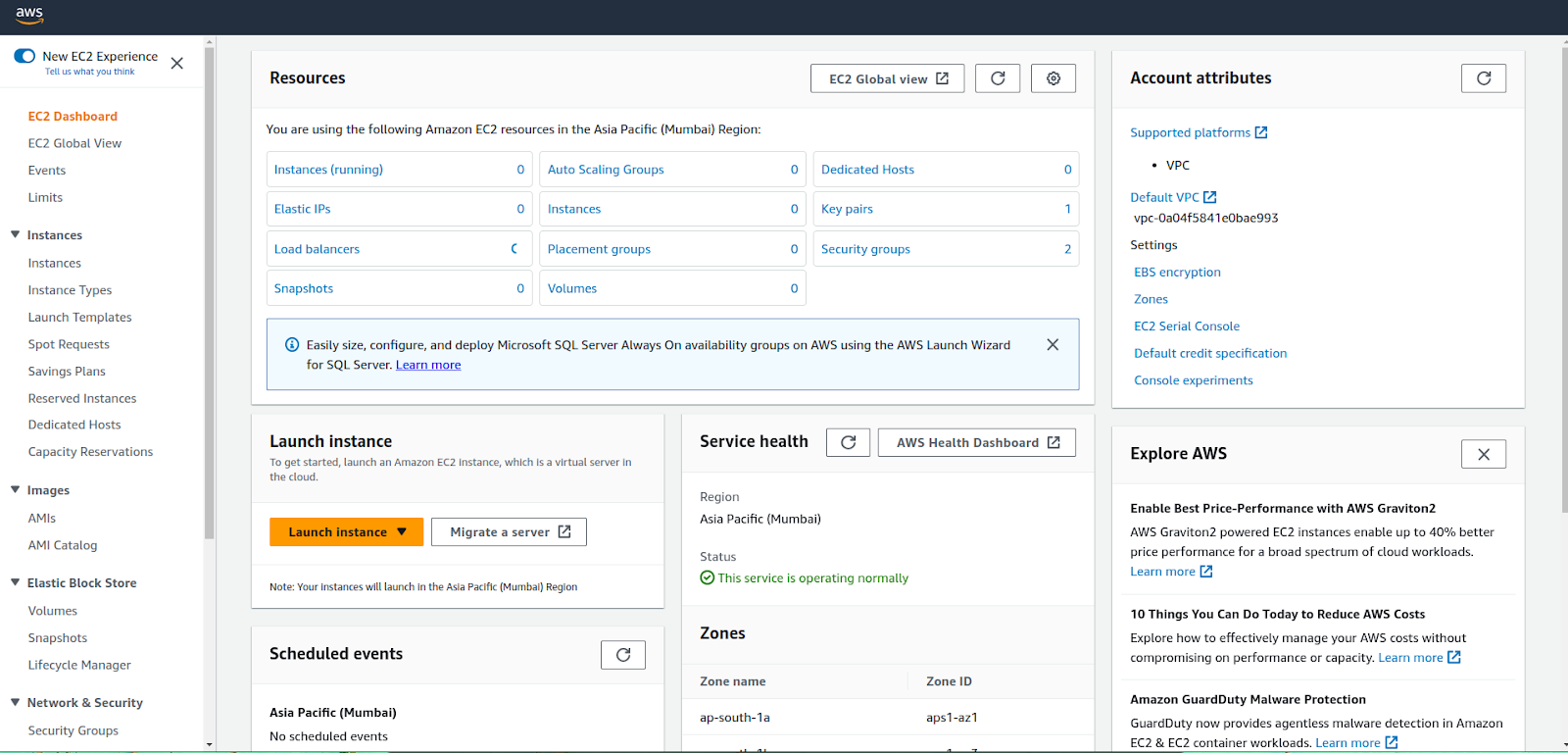Viewport: 1568px width, 753px height.
Task: Close the New EC2 Experience banner
Action: coord(177,63)
